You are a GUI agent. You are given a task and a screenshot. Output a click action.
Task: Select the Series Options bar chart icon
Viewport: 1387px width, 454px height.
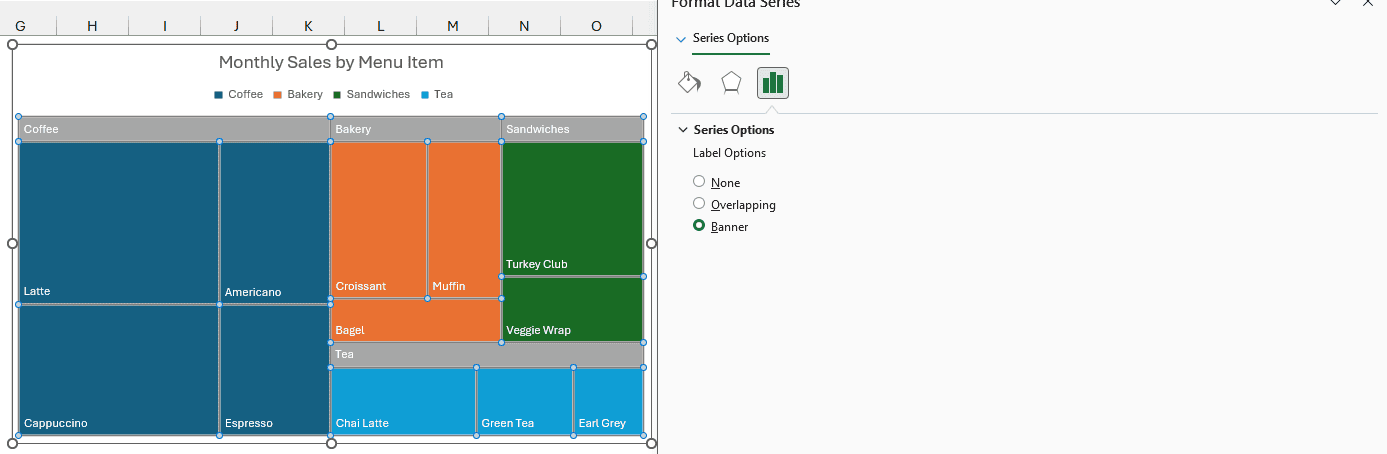coord(773,82)
